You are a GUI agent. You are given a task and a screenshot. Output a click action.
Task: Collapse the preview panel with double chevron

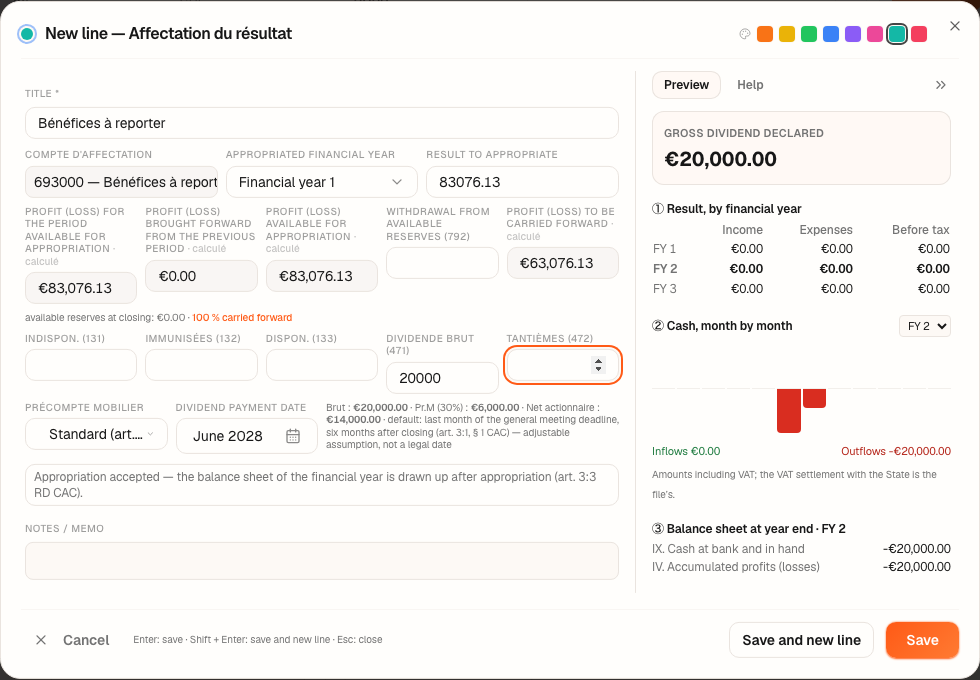click(x=941, y=85)
